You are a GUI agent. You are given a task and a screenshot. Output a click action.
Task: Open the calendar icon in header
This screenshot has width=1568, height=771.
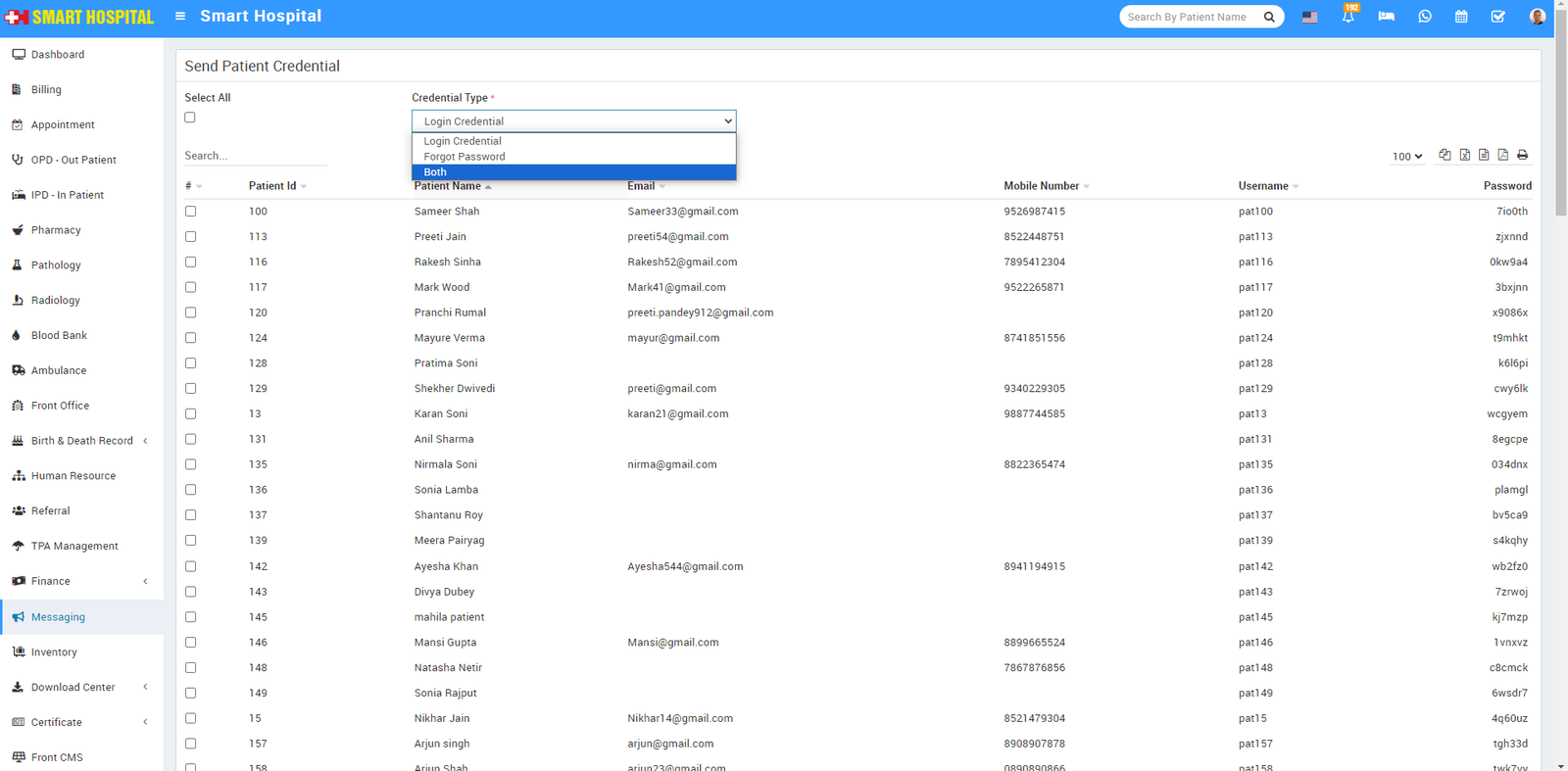pyautogui.click(x=1461, y=17)
